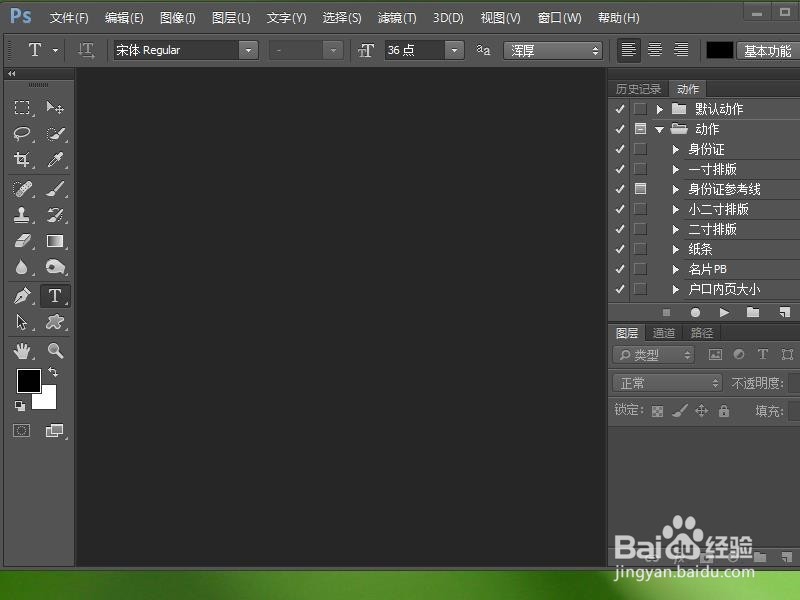Open anti-aliasing dropdown 浑厚
Viewport: 800px width, 600px height.
click(x=553, y=51)
